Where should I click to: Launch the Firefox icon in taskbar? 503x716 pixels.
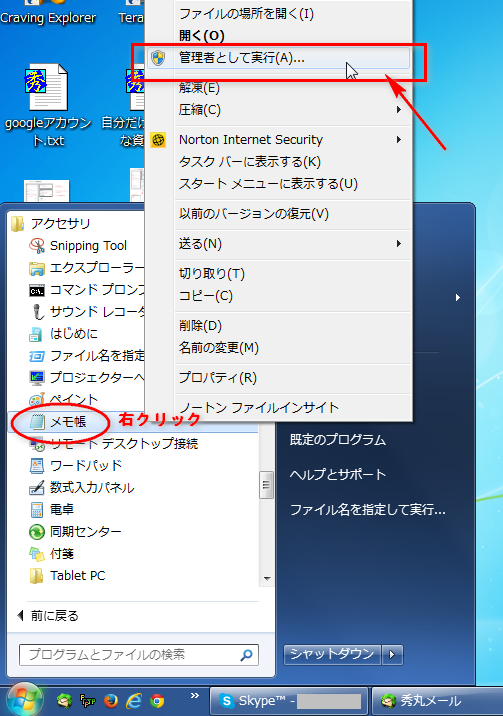click(x=111, y=700)
